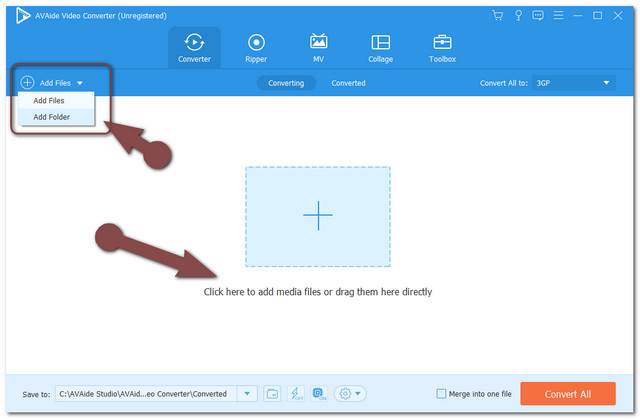Open the gear settings icon
This screenshot has width=640, height=419.
[345, 394]
